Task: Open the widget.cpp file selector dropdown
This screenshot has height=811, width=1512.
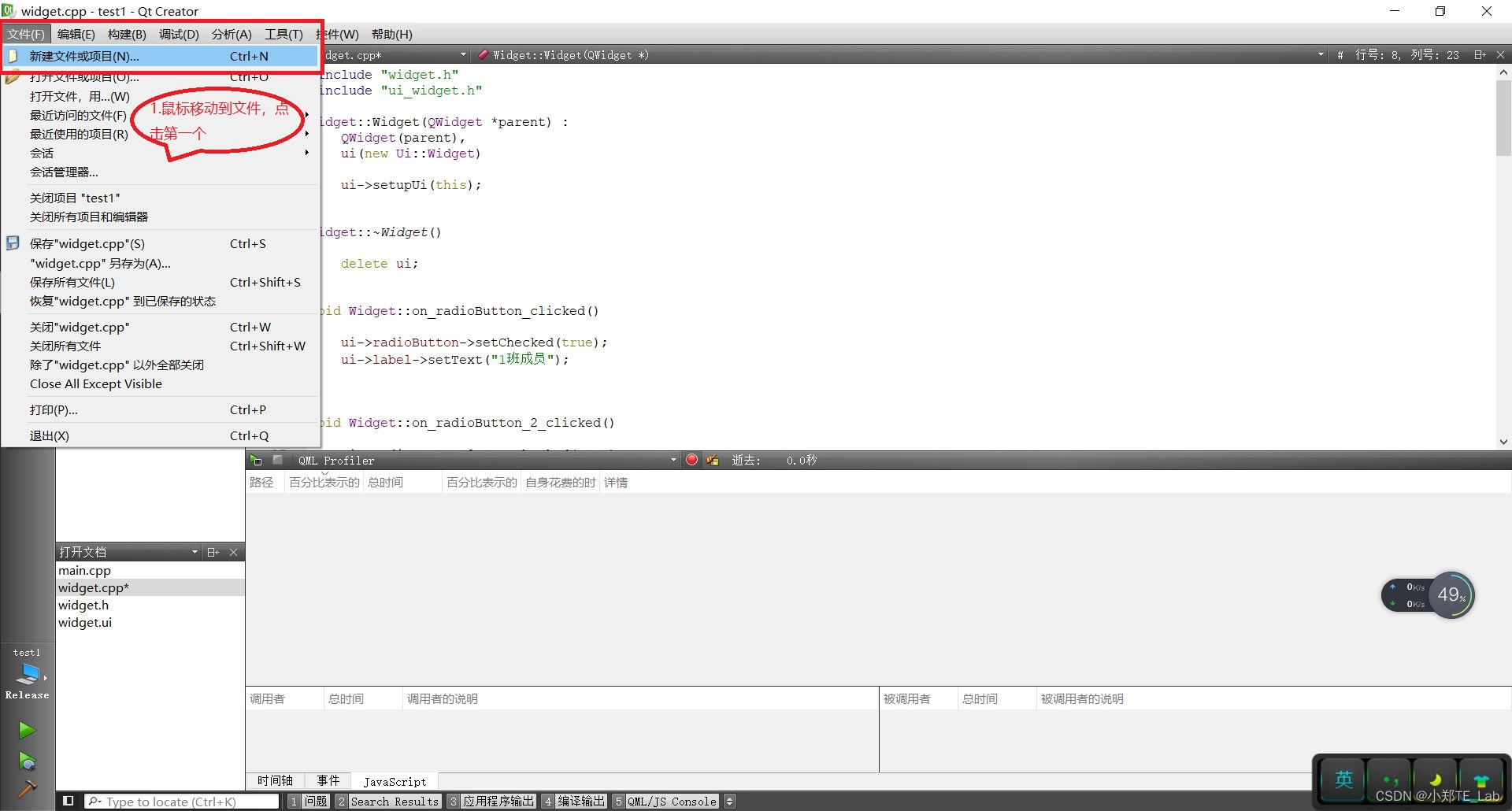Action: click(463, 54)
